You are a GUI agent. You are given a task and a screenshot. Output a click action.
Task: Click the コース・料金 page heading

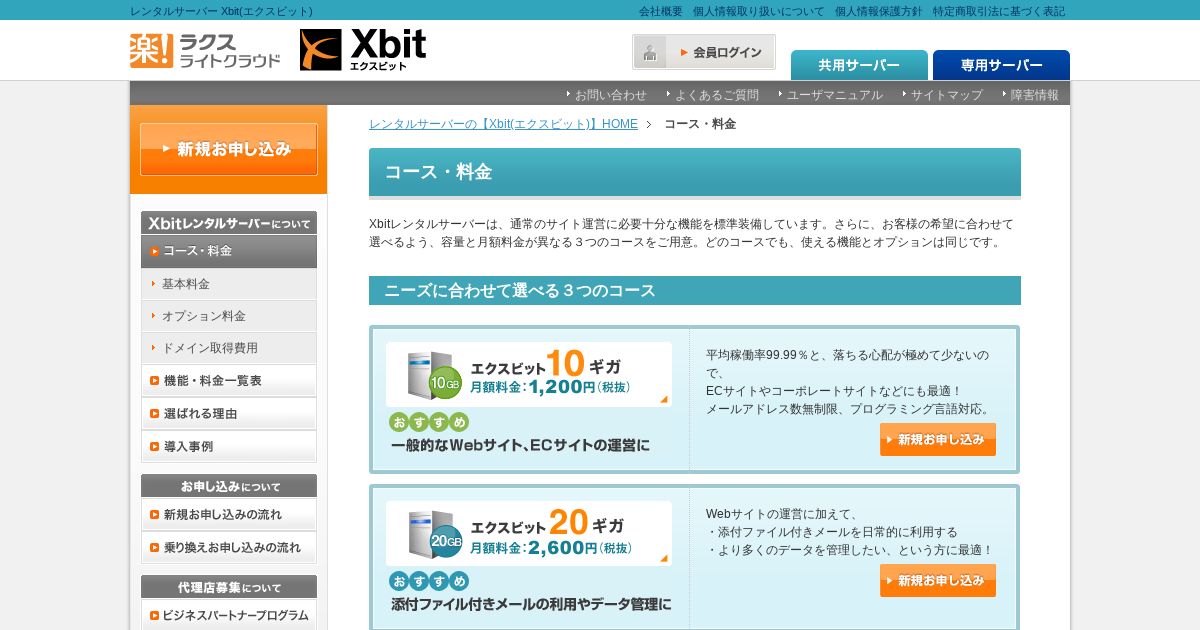(x=695, y=172)
